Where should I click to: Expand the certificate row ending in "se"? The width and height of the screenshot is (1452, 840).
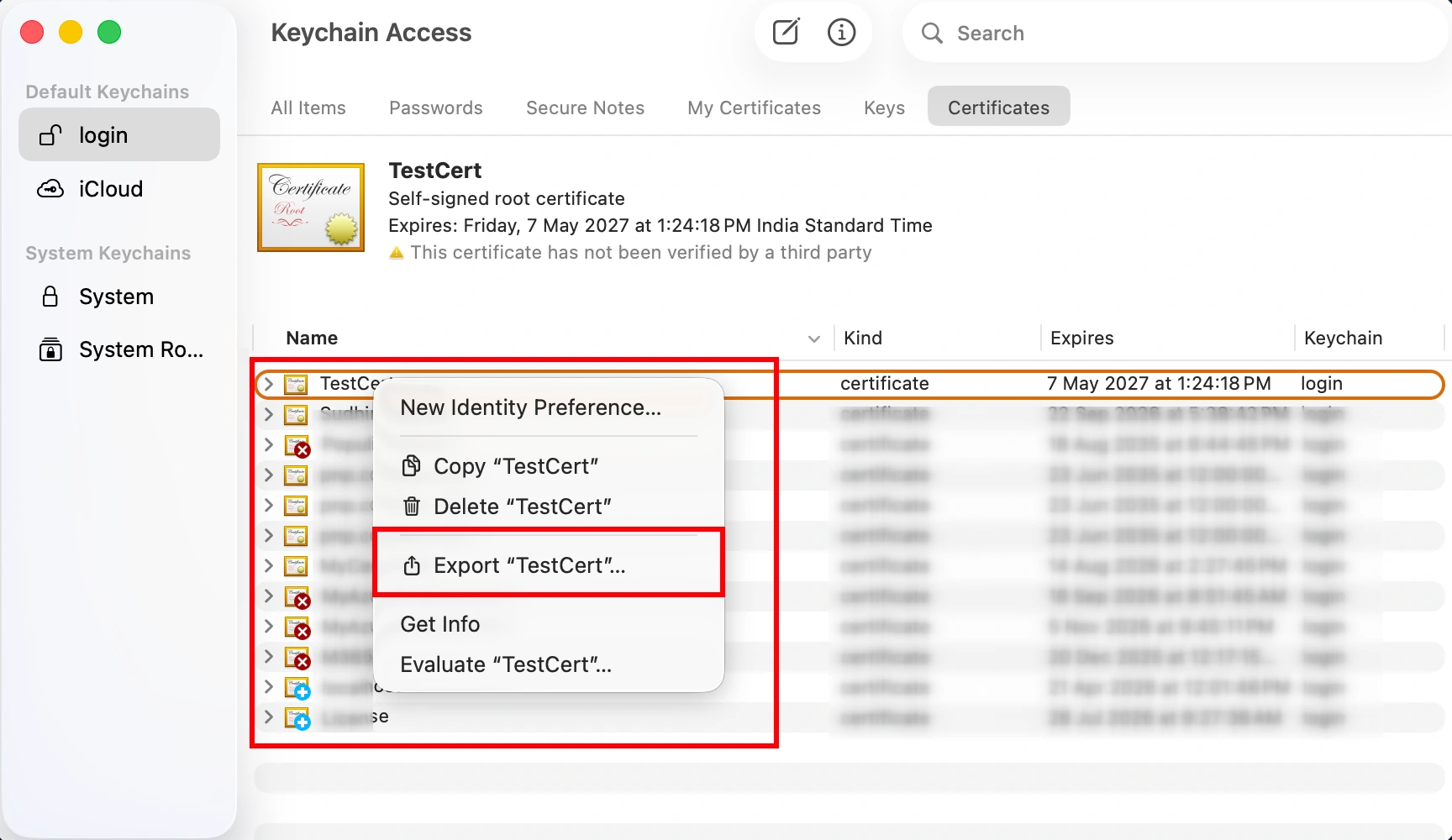(268, 717)
